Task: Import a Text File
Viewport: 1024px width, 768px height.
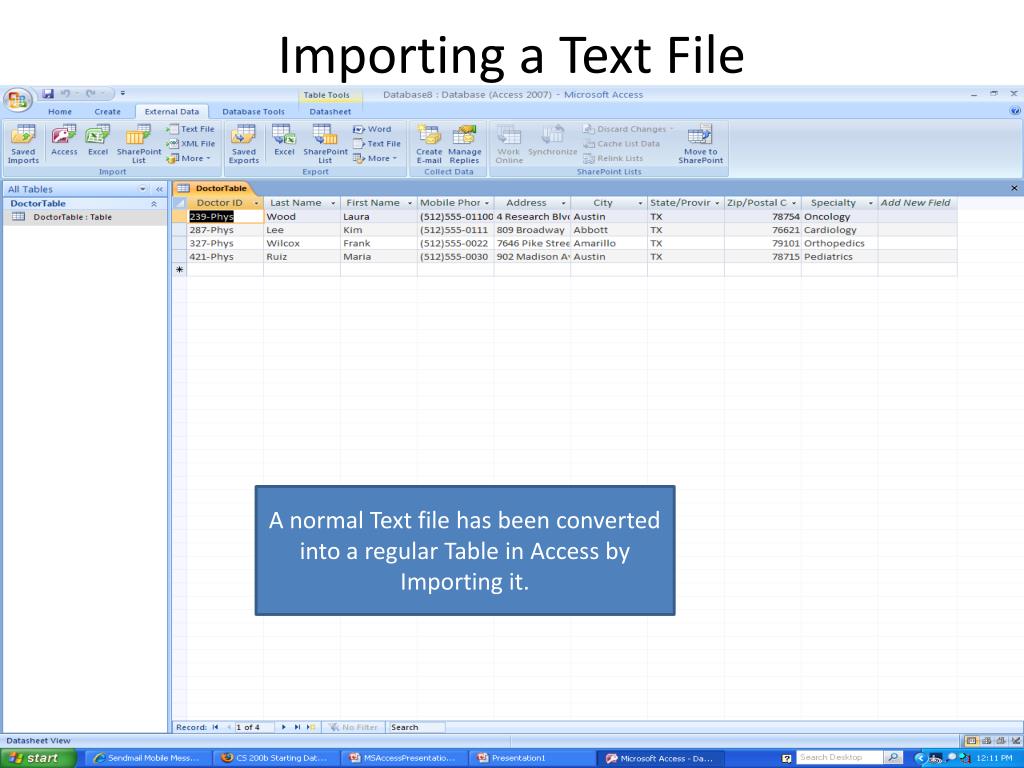Action: click(191, 129)
